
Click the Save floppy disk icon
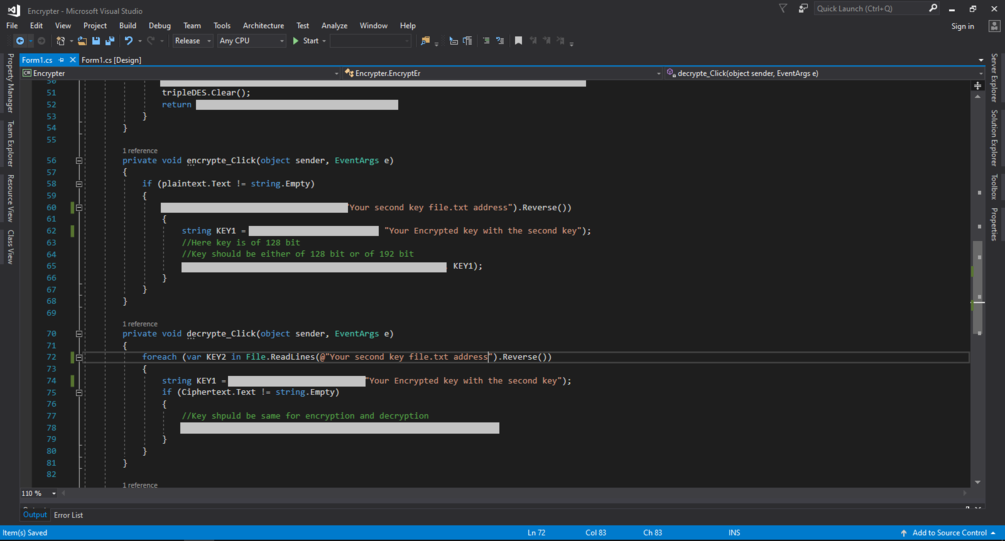[x=96, y=41]
